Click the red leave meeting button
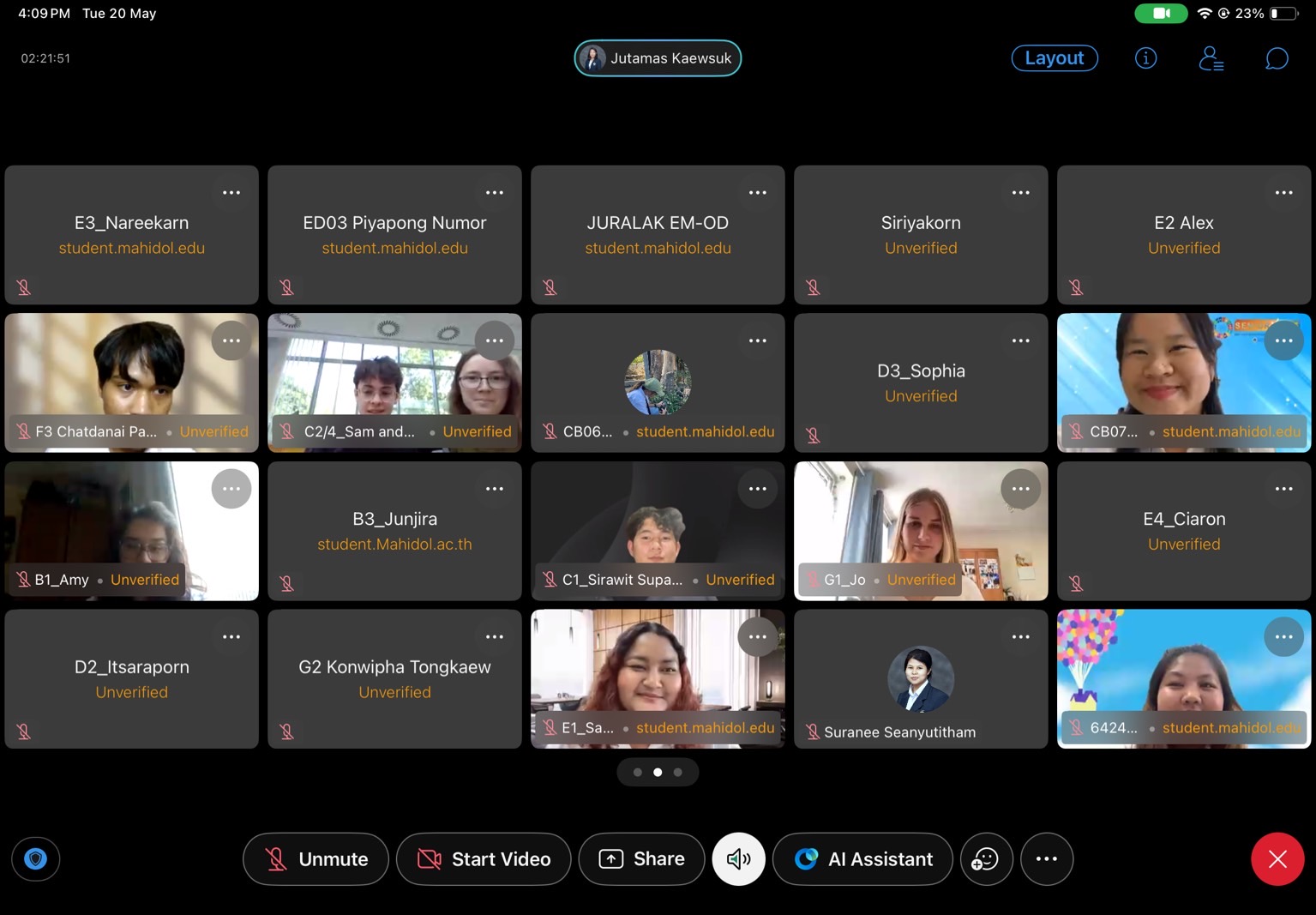1316x915 pixels. [1277, 858]
